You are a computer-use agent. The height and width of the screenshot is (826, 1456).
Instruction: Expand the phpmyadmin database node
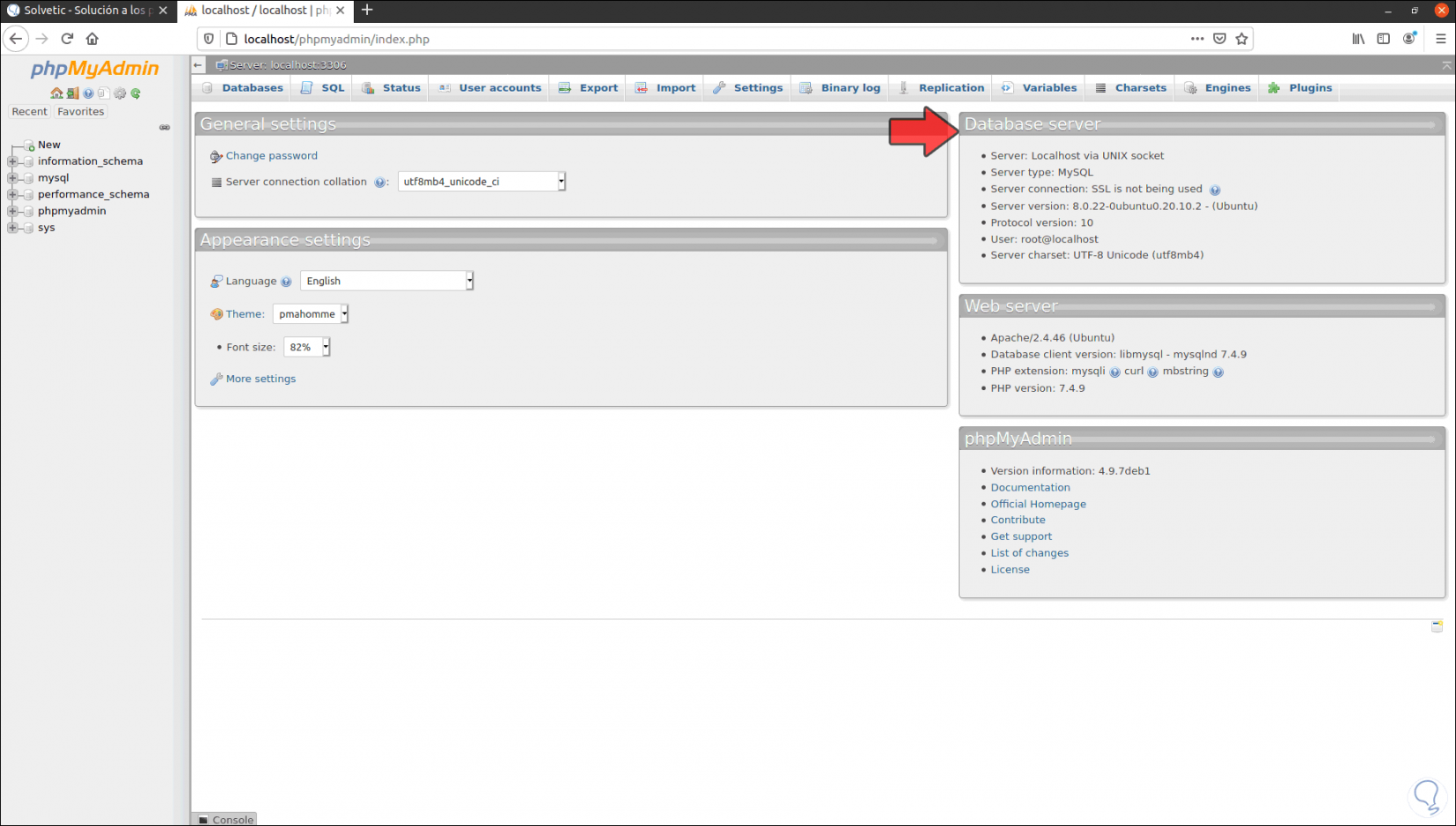point(12,212)
